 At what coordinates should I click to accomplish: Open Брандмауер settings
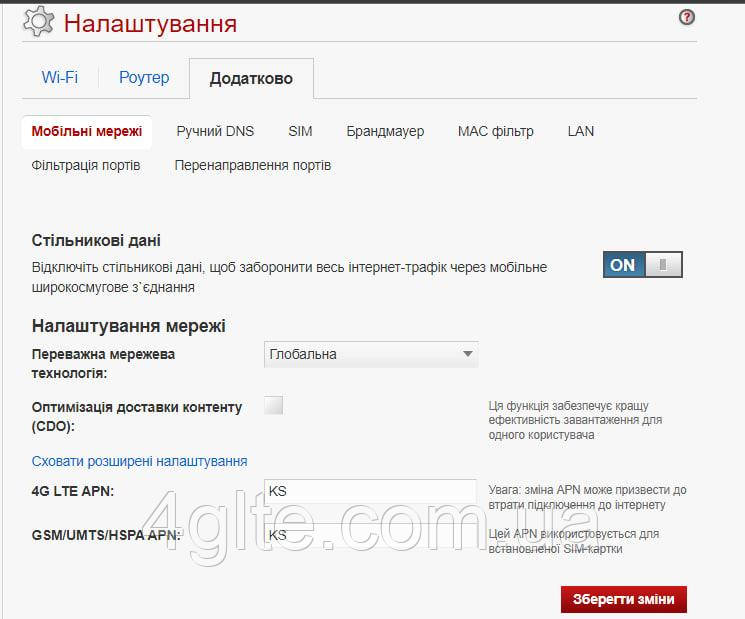click(x=385, y=131)
